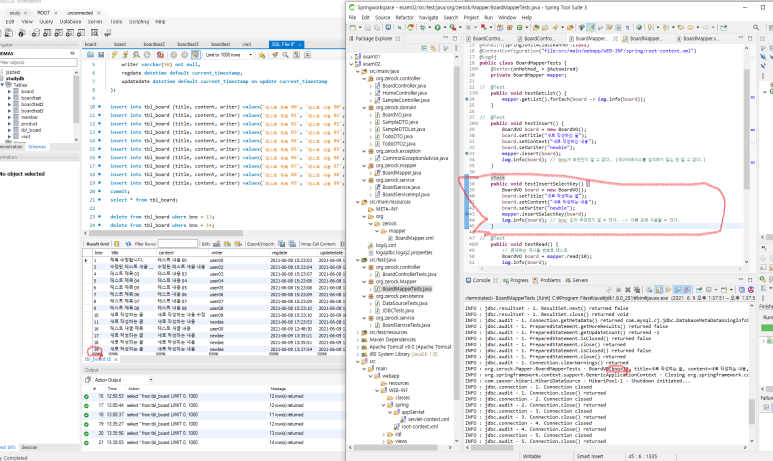The image size is (773, 461).
Task: Switch to the Schemas tab in Navigator
Action: pyautogui.click(x=37, y=147)
